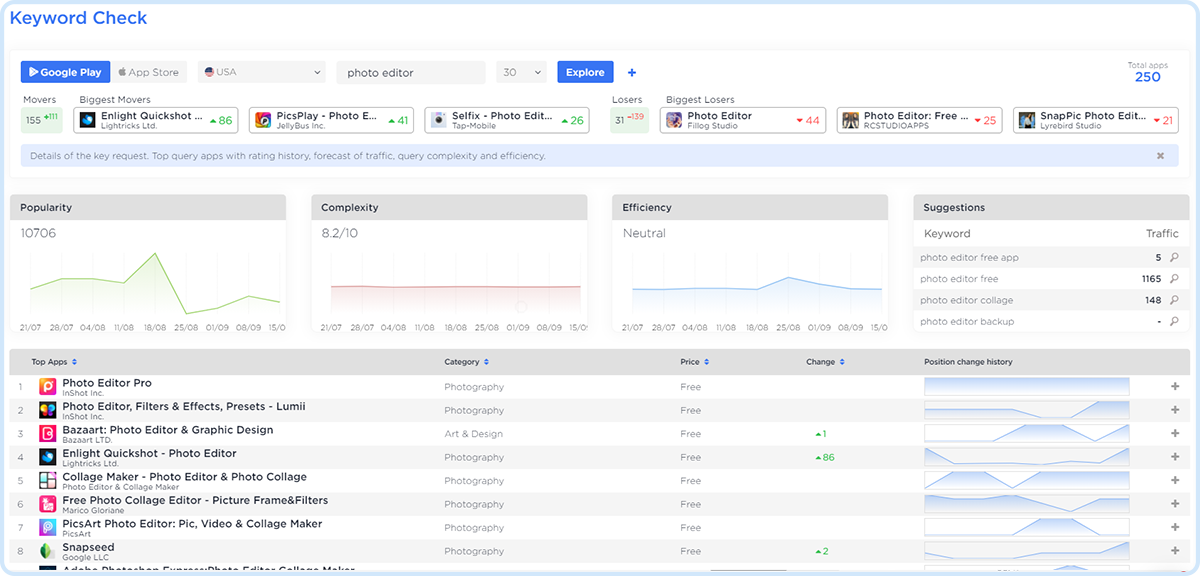Image resolution: width=1200 pixels, height=576 pixels.
Task: Click the blue plus icon beside Explore
Action: point(631,73)
